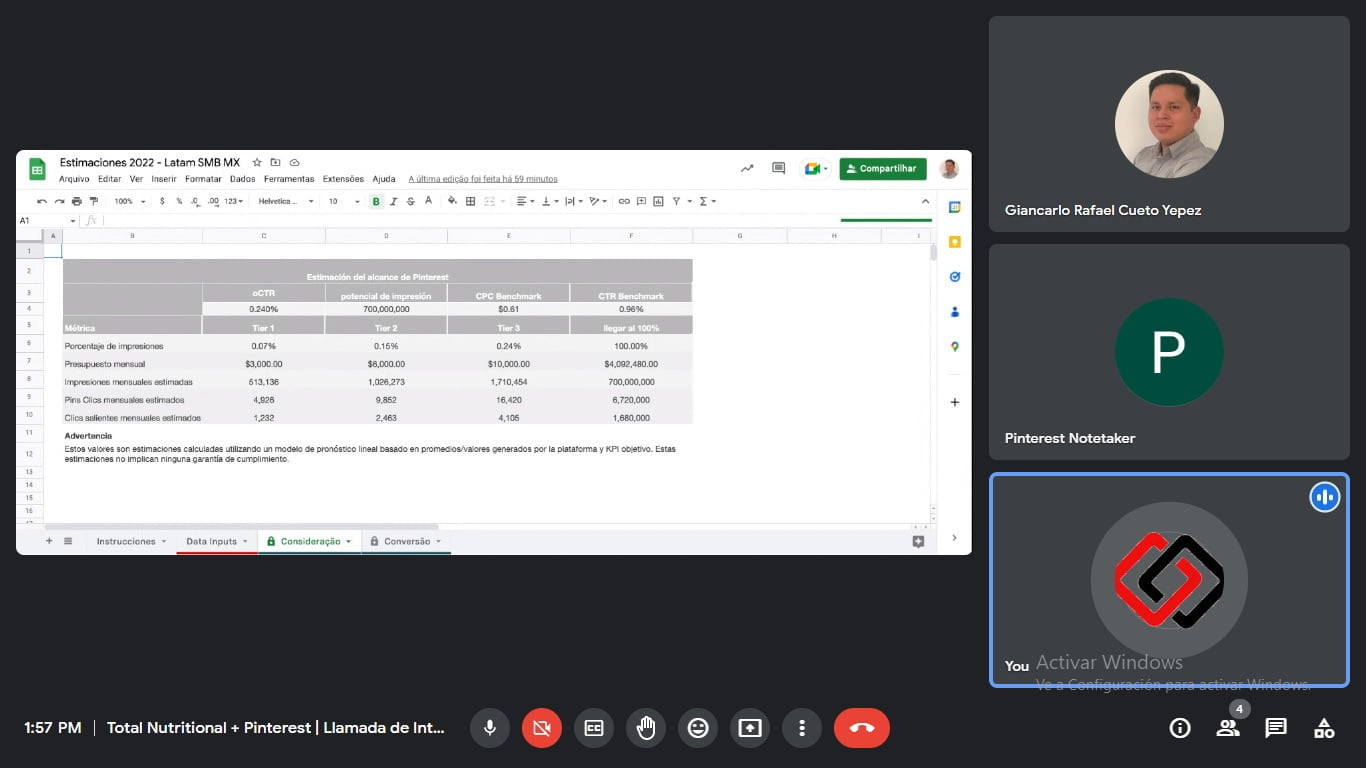Click the account avatar in the Sheets header

(949, 169)
